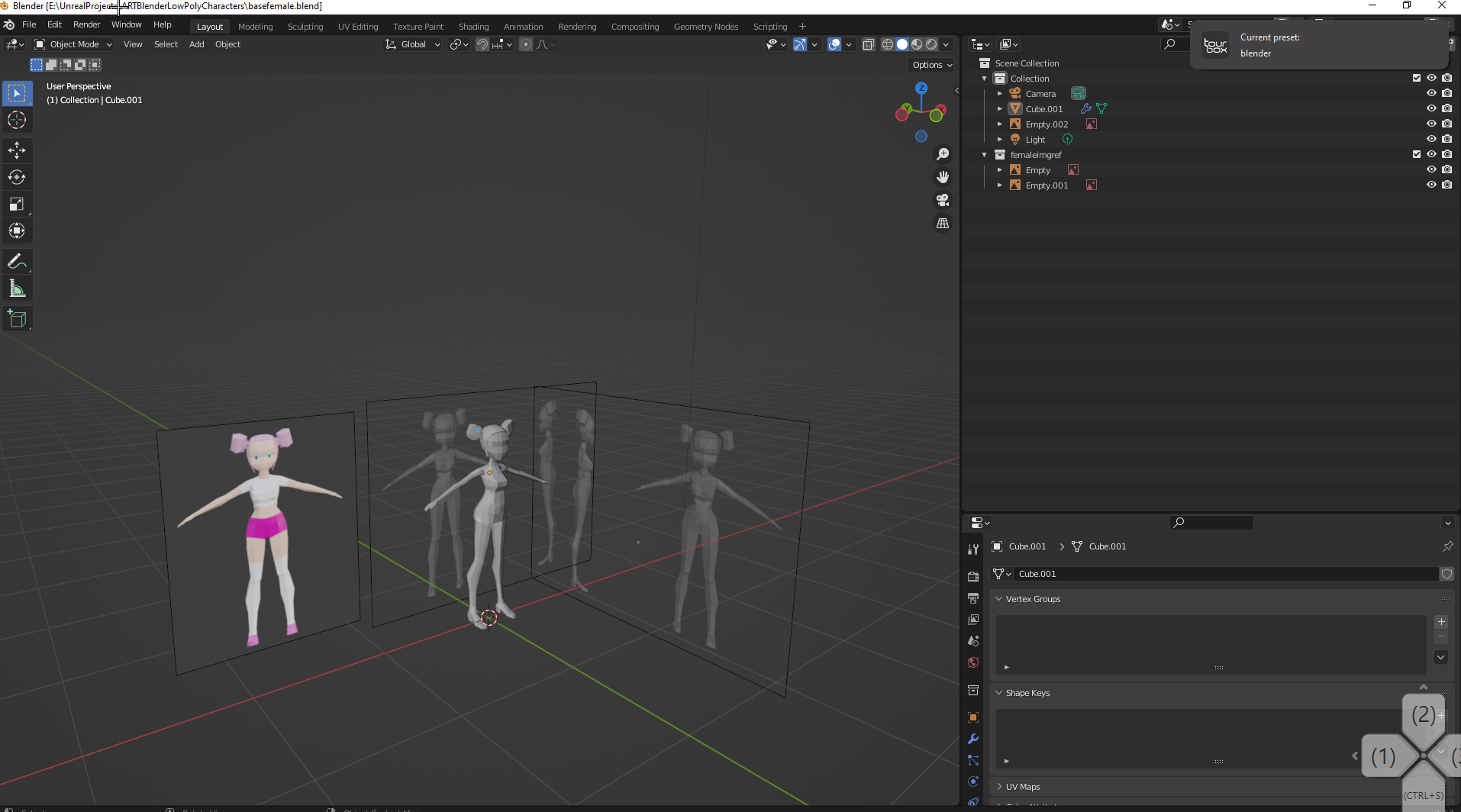Activate the Measure tool

click(16, 288)
